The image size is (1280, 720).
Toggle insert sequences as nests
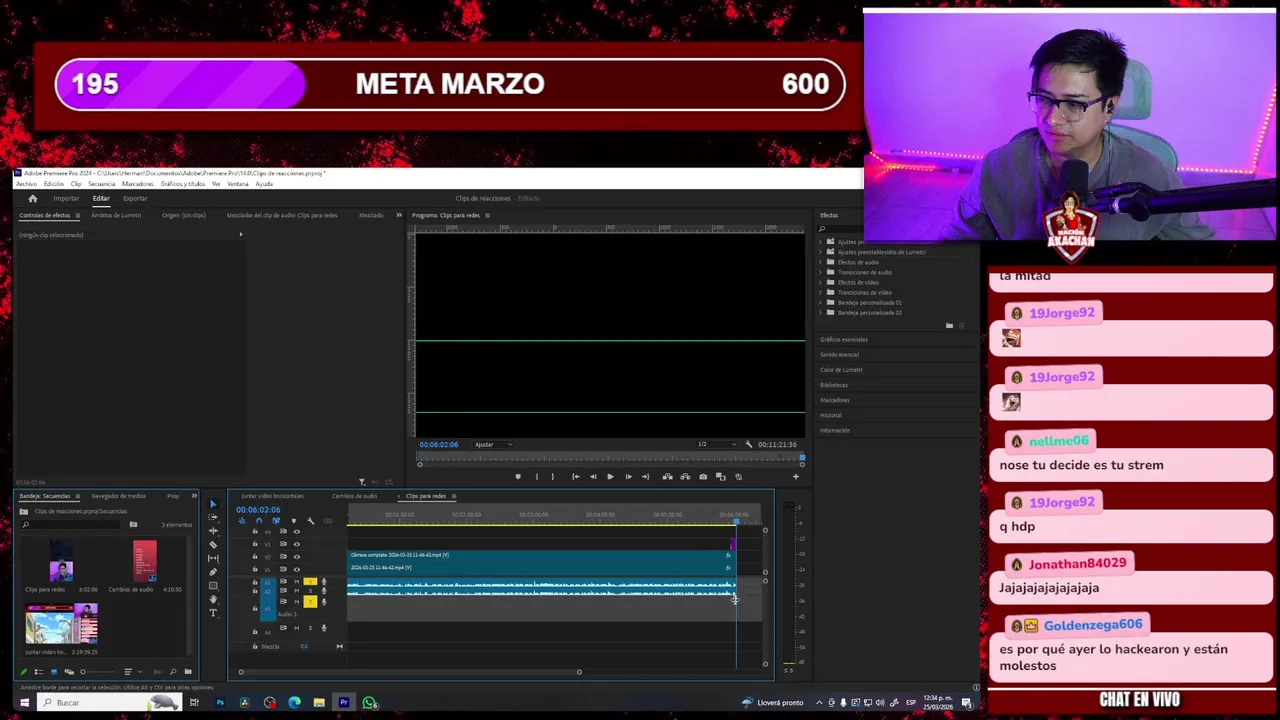coord(242,521)
